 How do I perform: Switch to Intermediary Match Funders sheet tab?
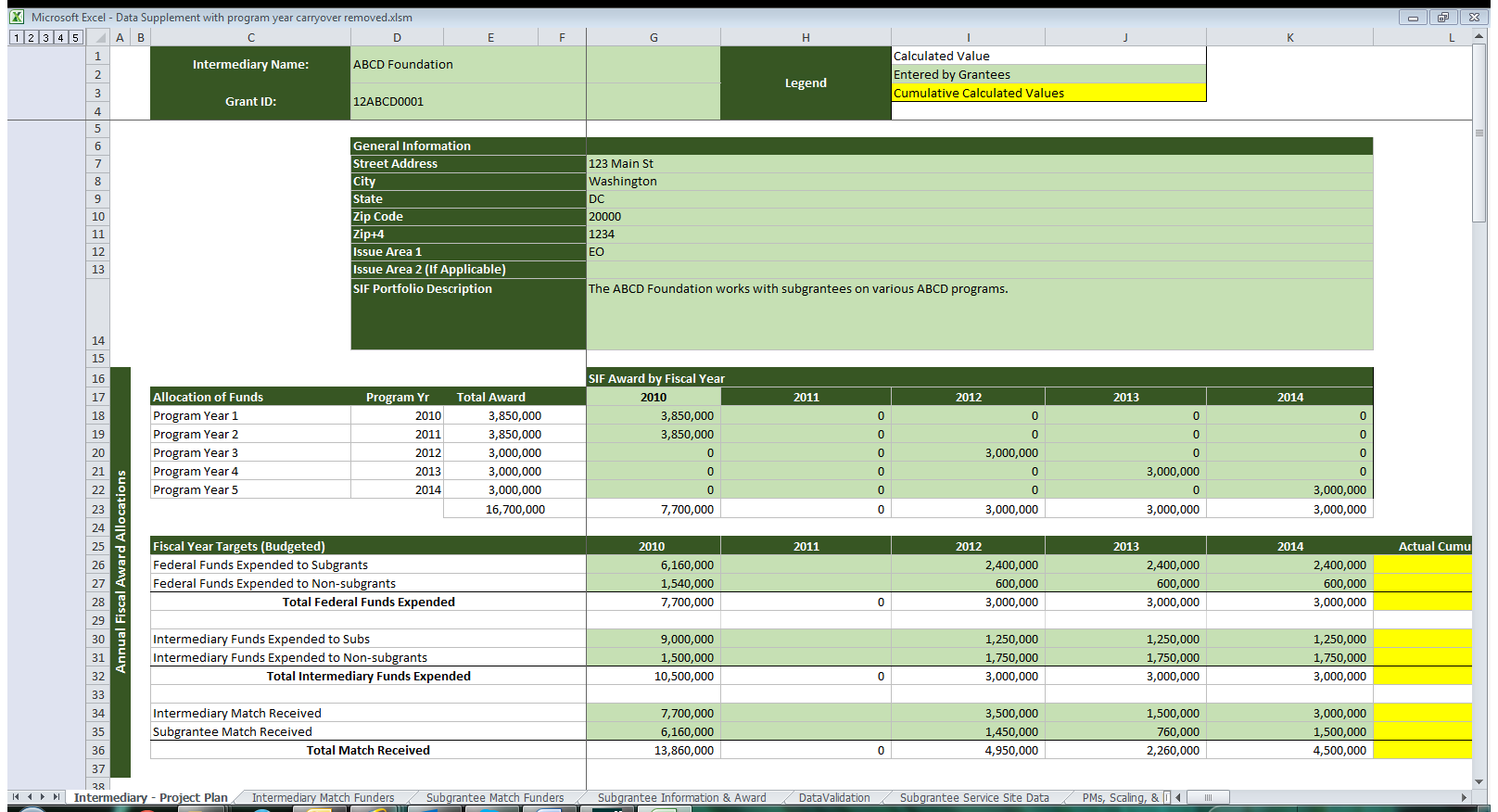tap(323, 798)
